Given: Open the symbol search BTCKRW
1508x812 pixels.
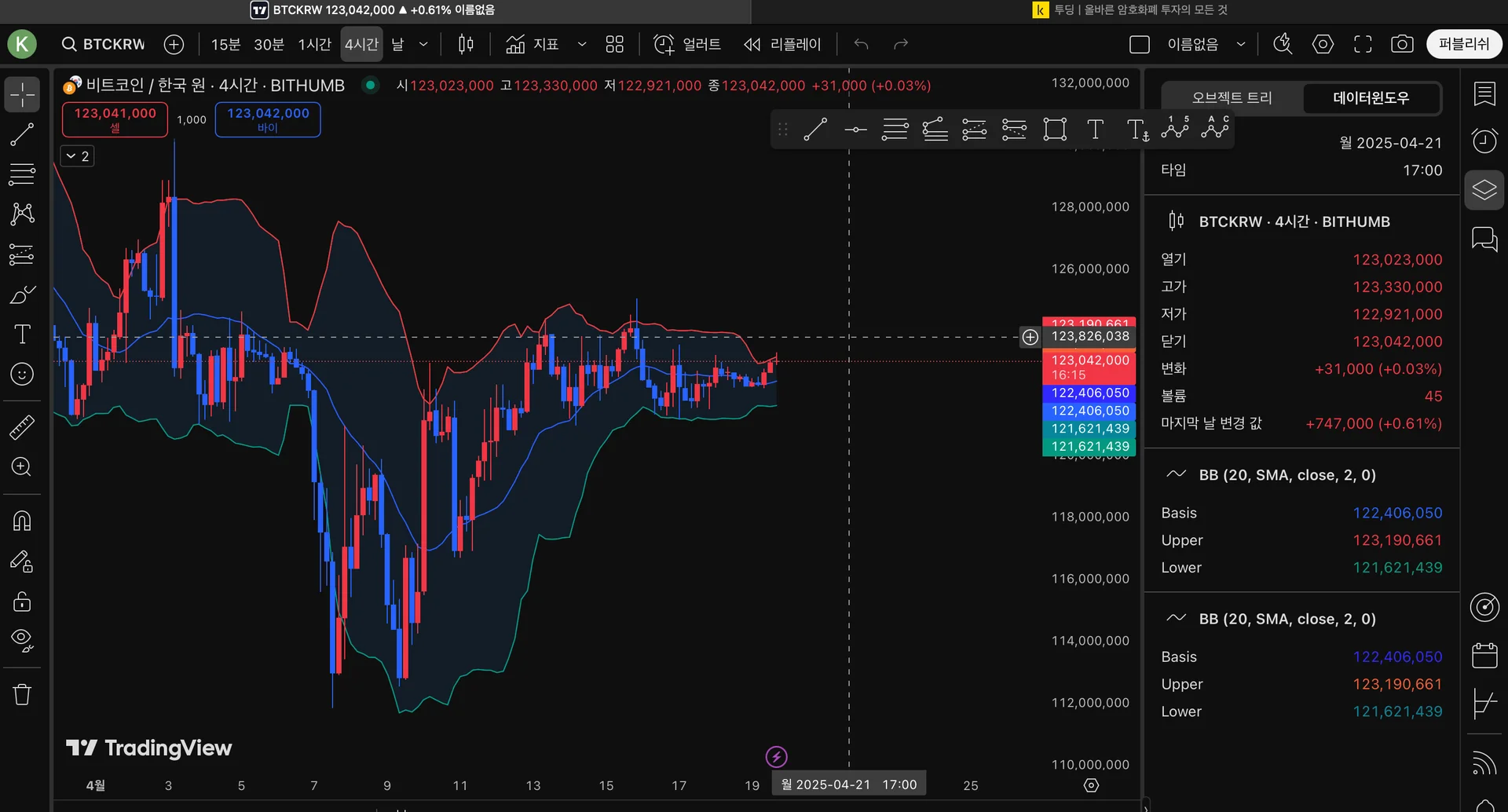Looking at the screenshot, I should coord(104,44).
